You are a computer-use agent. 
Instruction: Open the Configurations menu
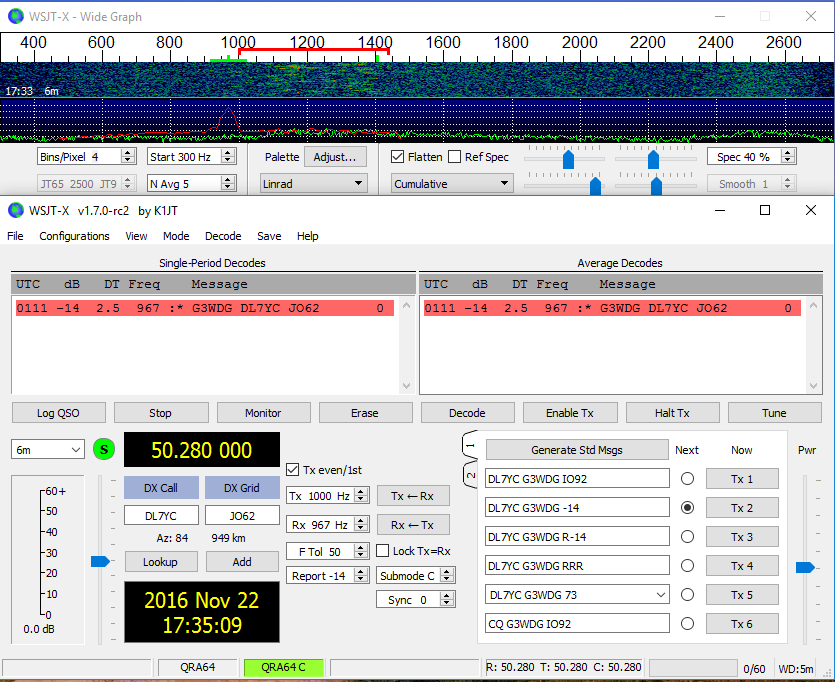click(x=74, y=236)
